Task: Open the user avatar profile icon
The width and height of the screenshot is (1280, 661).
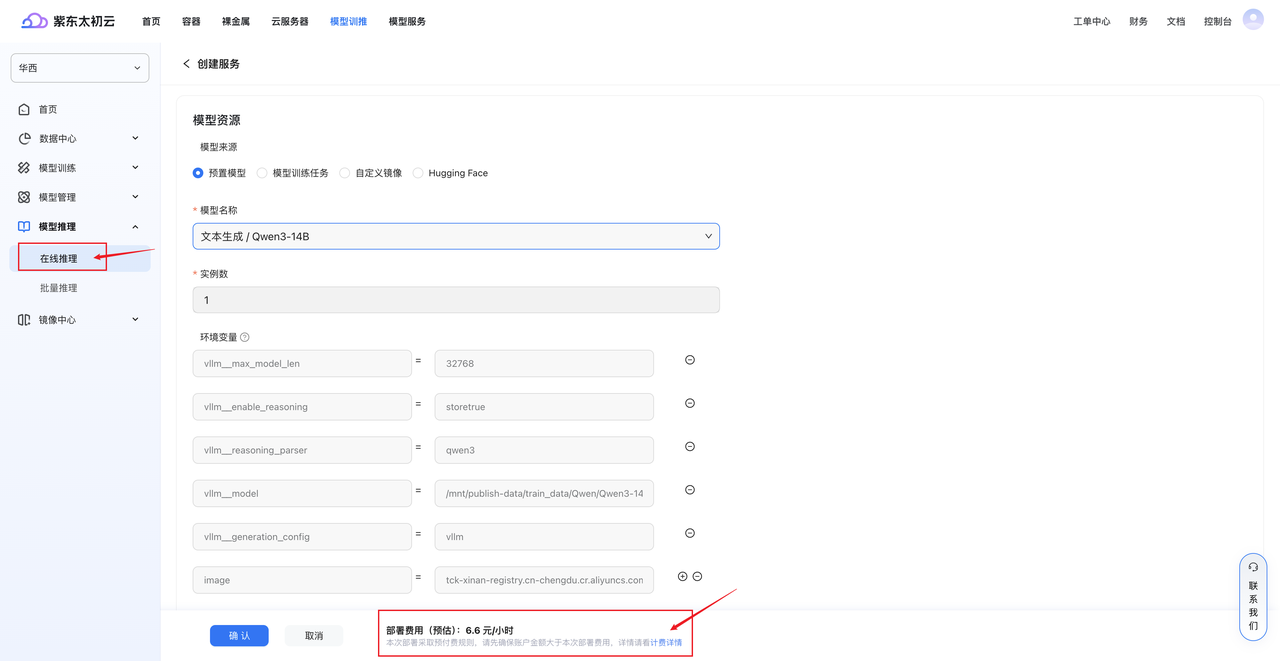Action: [1252, 20]
